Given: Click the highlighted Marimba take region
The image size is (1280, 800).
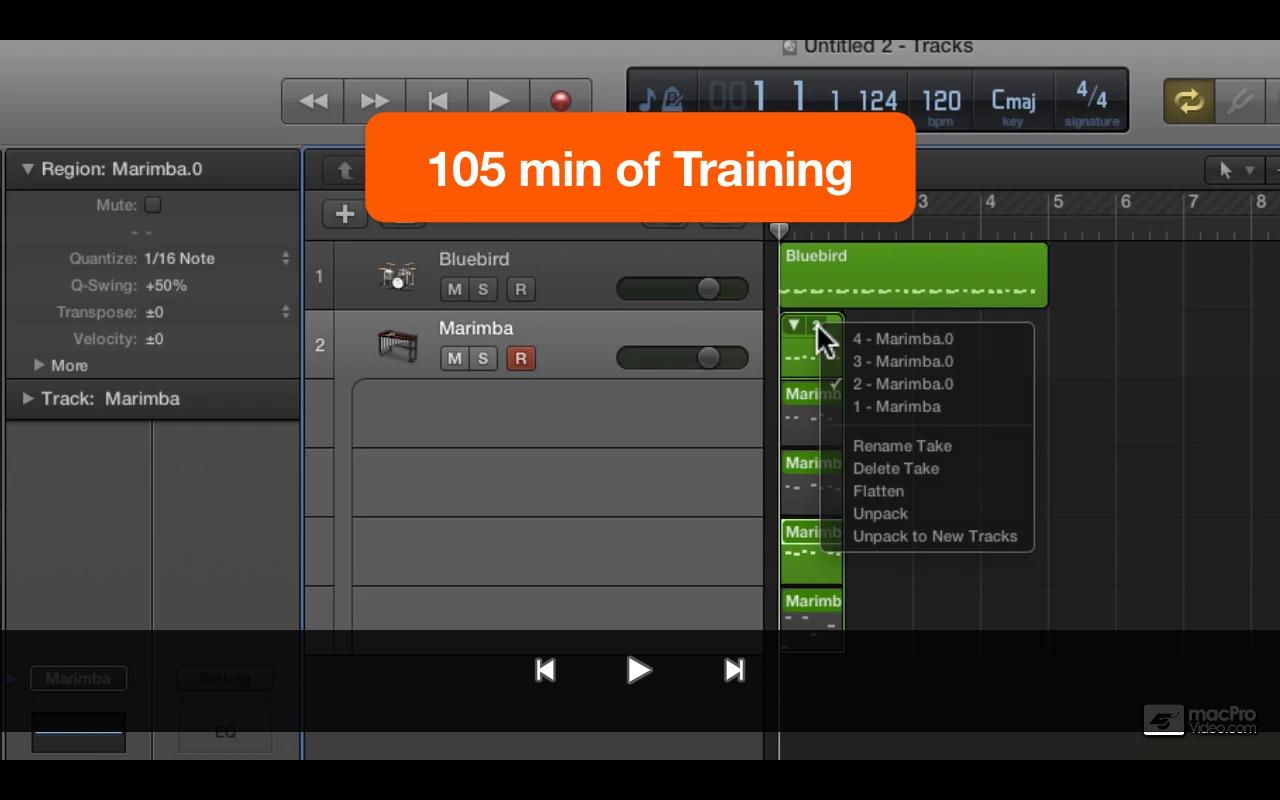Looking at the screenshot, I should [811, 551].
